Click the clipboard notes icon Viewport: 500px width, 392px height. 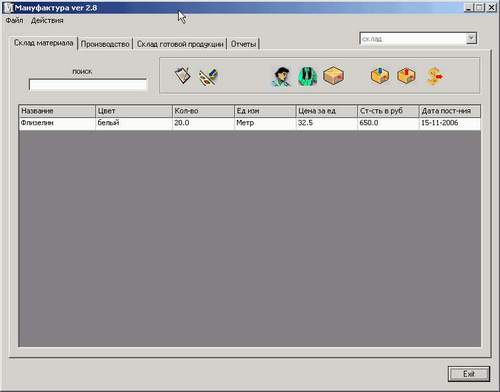pos(182,76)
